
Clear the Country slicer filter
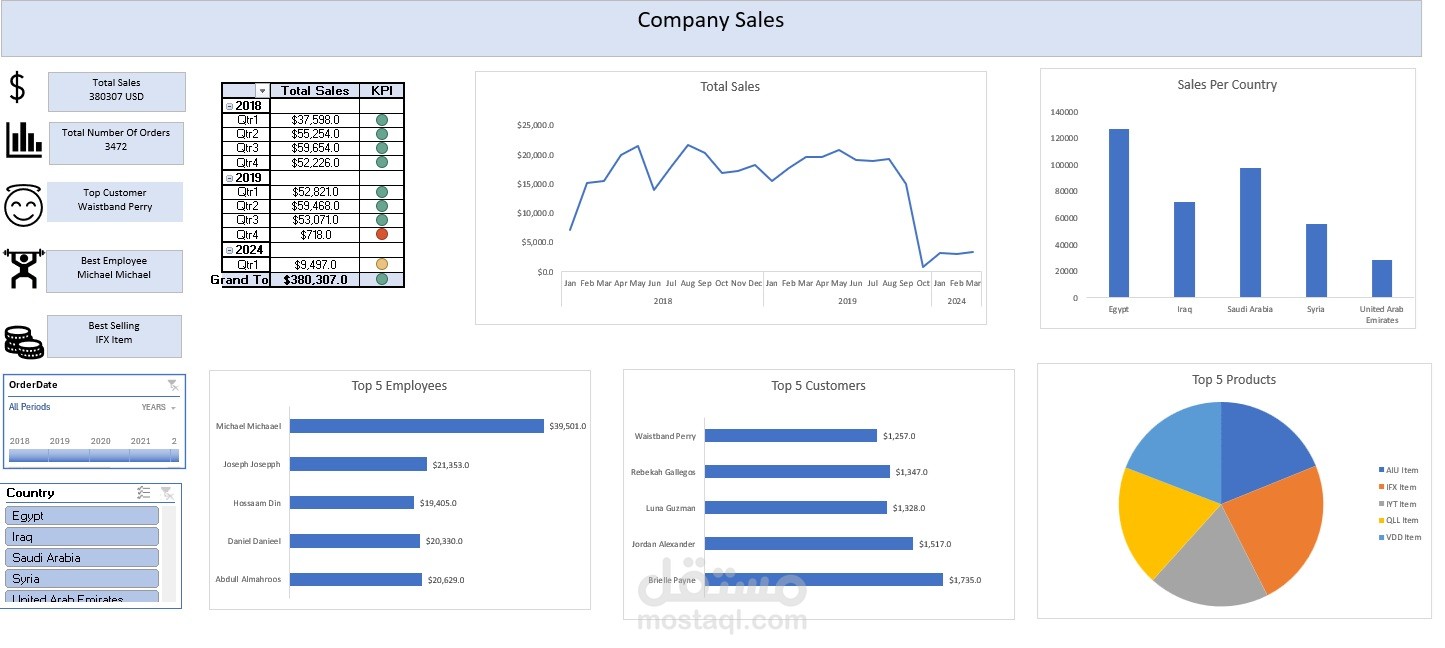(x=168, y=493)
